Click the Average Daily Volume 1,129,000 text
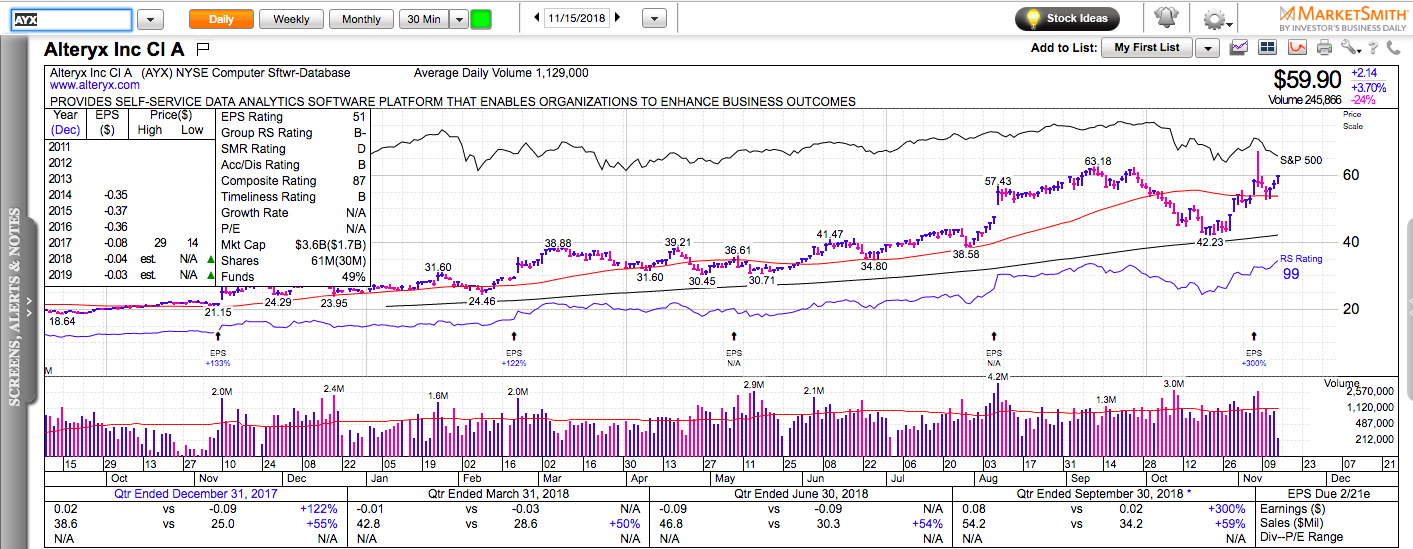Image resolution: width=1413 pixels, height=549 pixels. (x=501, y=73)
